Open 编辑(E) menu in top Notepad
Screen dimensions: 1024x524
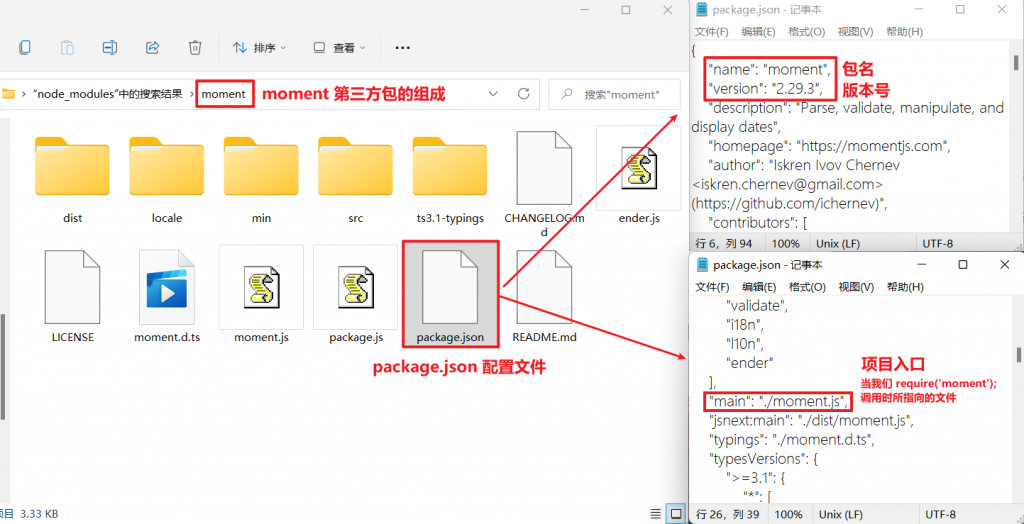click(758, 32)
